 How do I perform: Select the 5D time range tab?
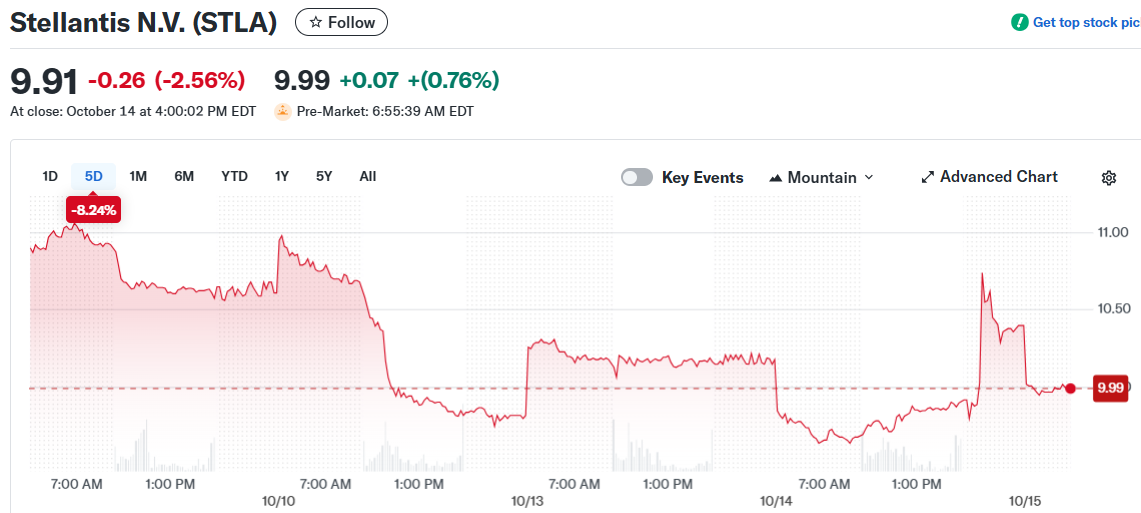(93, 176)
